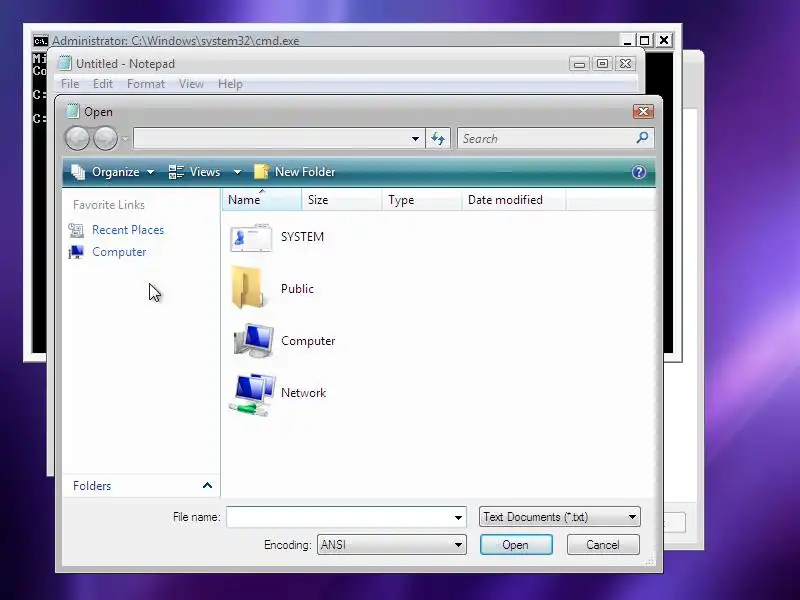
Task: Click inside the address bar path field
Action: pos(270,138)
